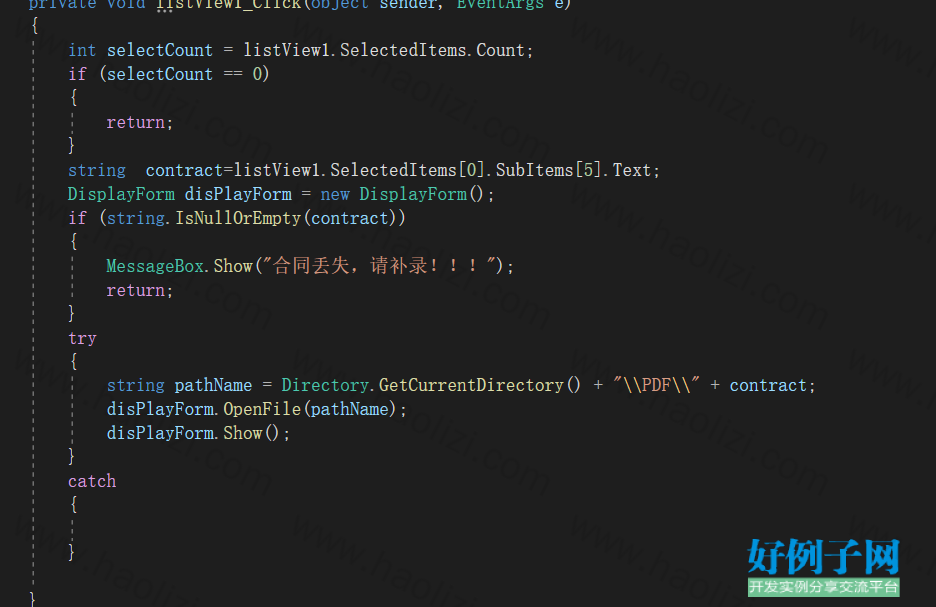
Task: Click the "DisplayForm" type at the declaration start
Action: point(121,195)
